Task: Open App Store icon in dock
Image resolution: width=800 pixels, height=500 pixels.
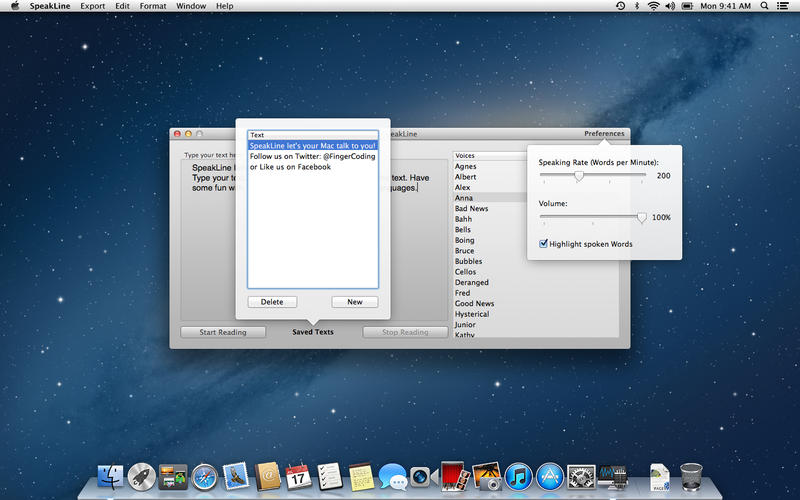Action: click(550, 478)
